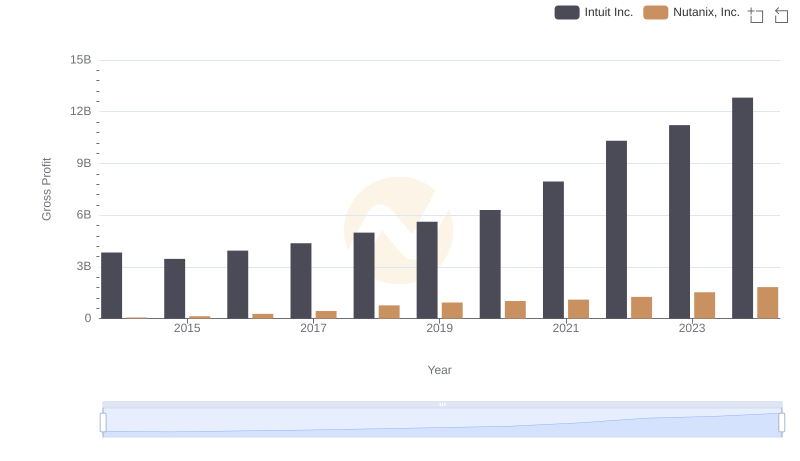Click the 2023 x-axis label

point(692,328)
